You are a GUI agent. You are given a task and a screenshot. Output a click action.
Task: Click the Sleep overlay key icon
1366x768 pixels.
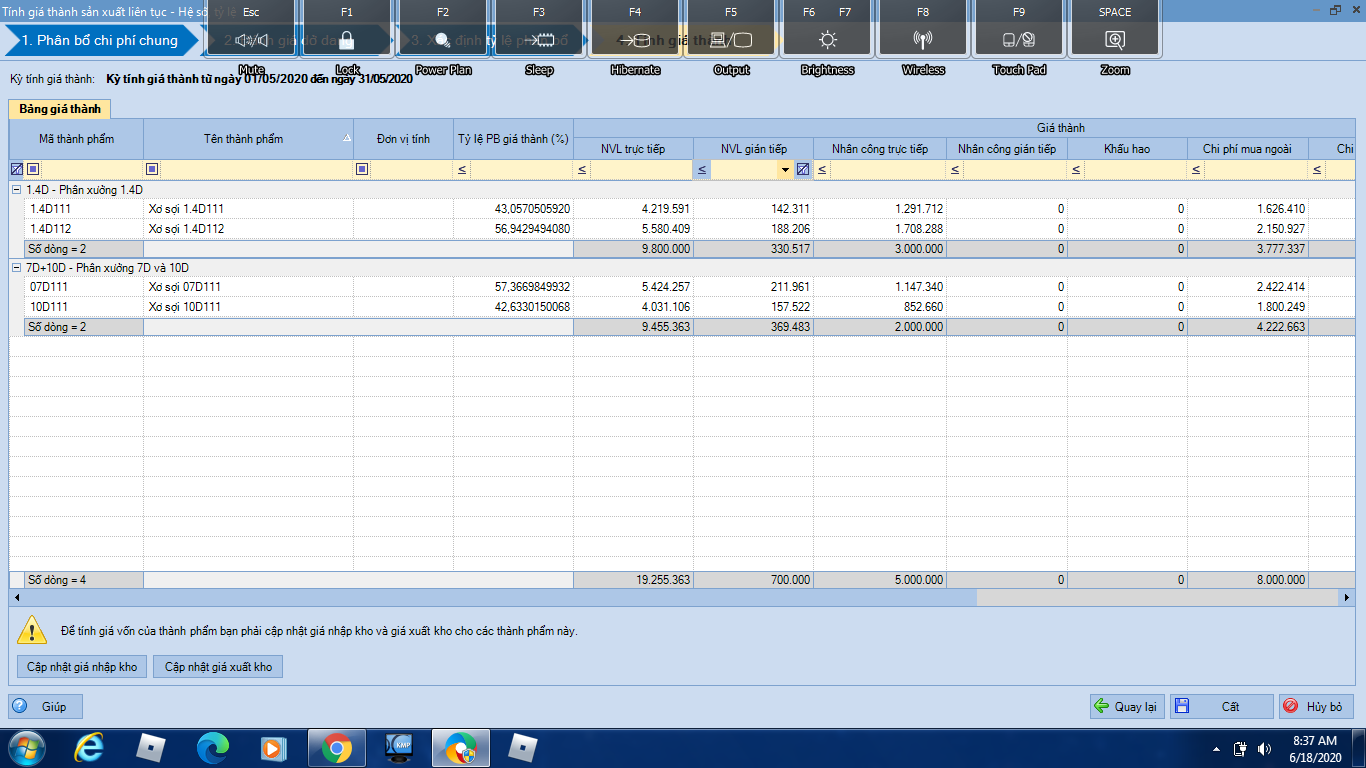[539, 40]
